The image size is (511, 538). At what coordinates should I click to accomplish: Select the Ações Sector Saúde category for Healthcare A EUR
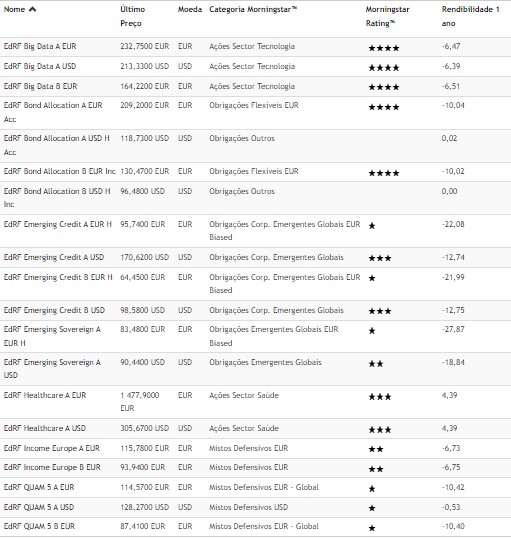(244, 395)
